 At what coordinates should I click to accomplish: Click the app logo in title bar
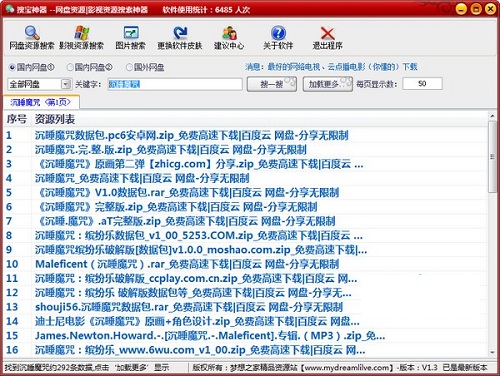tap(10, 9)
